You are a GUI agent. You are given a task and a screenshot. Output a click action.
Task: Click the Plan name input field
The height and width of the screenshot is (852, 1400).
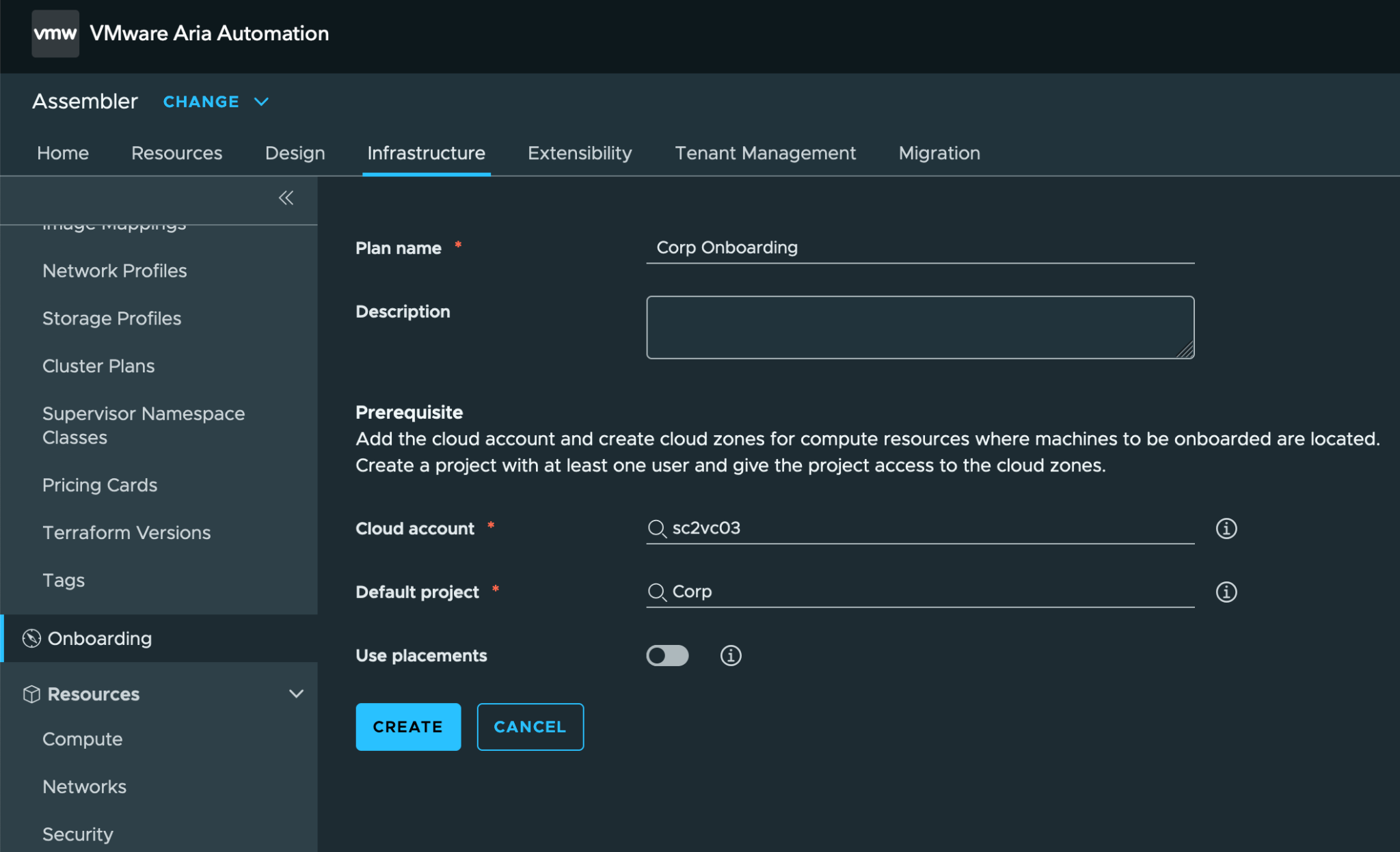[x=919, y=248]
